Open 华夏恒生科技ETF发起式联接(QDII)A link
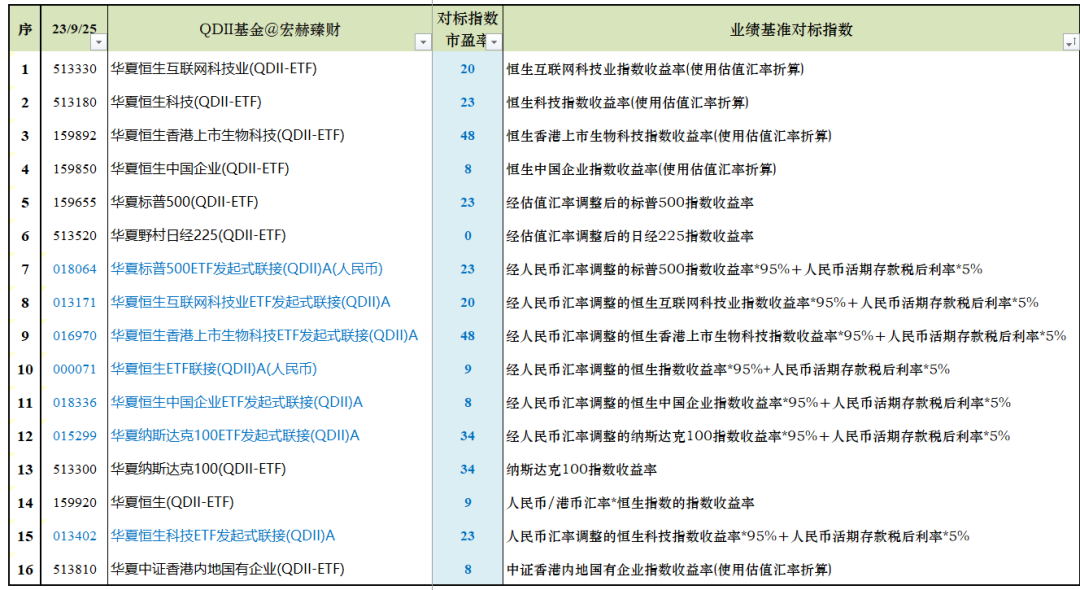The width and height of the screenshot is (1080, 590). point(223,536)
